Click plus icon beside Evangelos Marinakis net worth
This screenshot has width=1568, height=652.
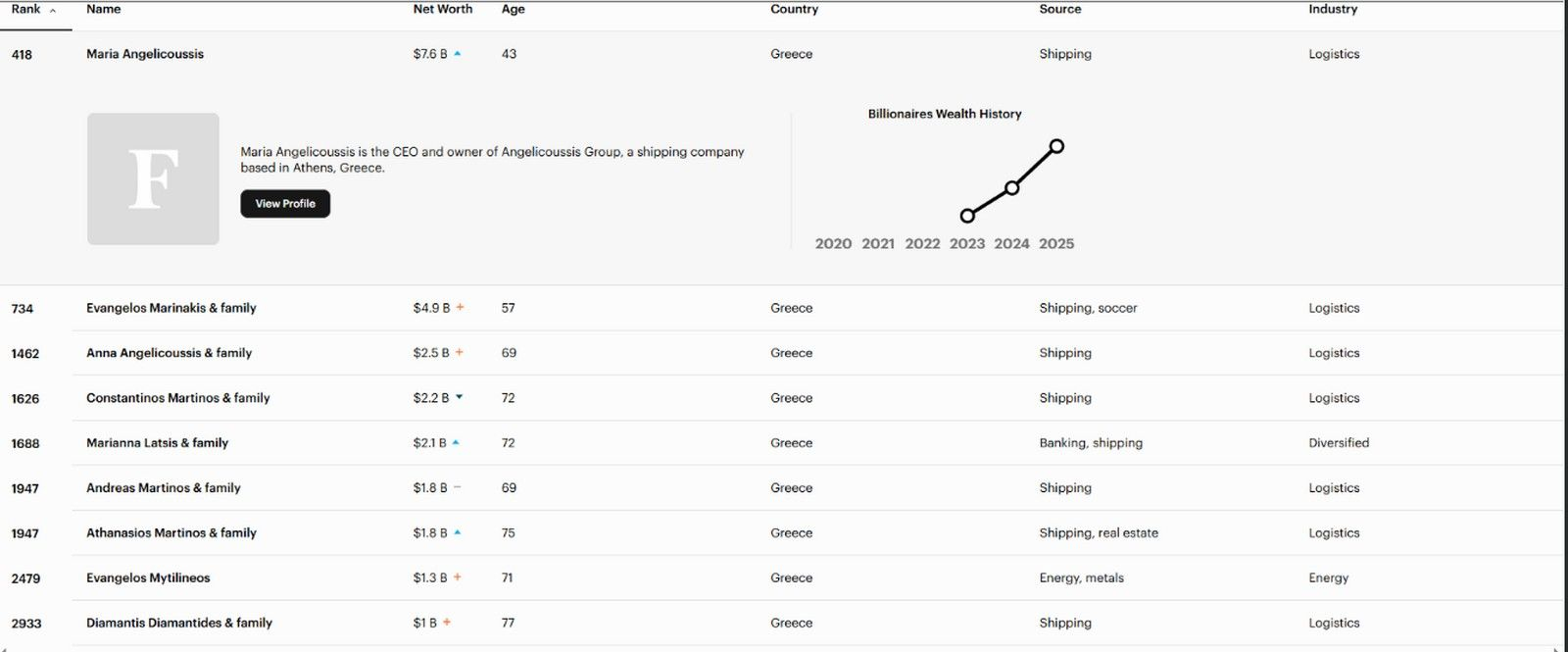(x=460, y=308)
